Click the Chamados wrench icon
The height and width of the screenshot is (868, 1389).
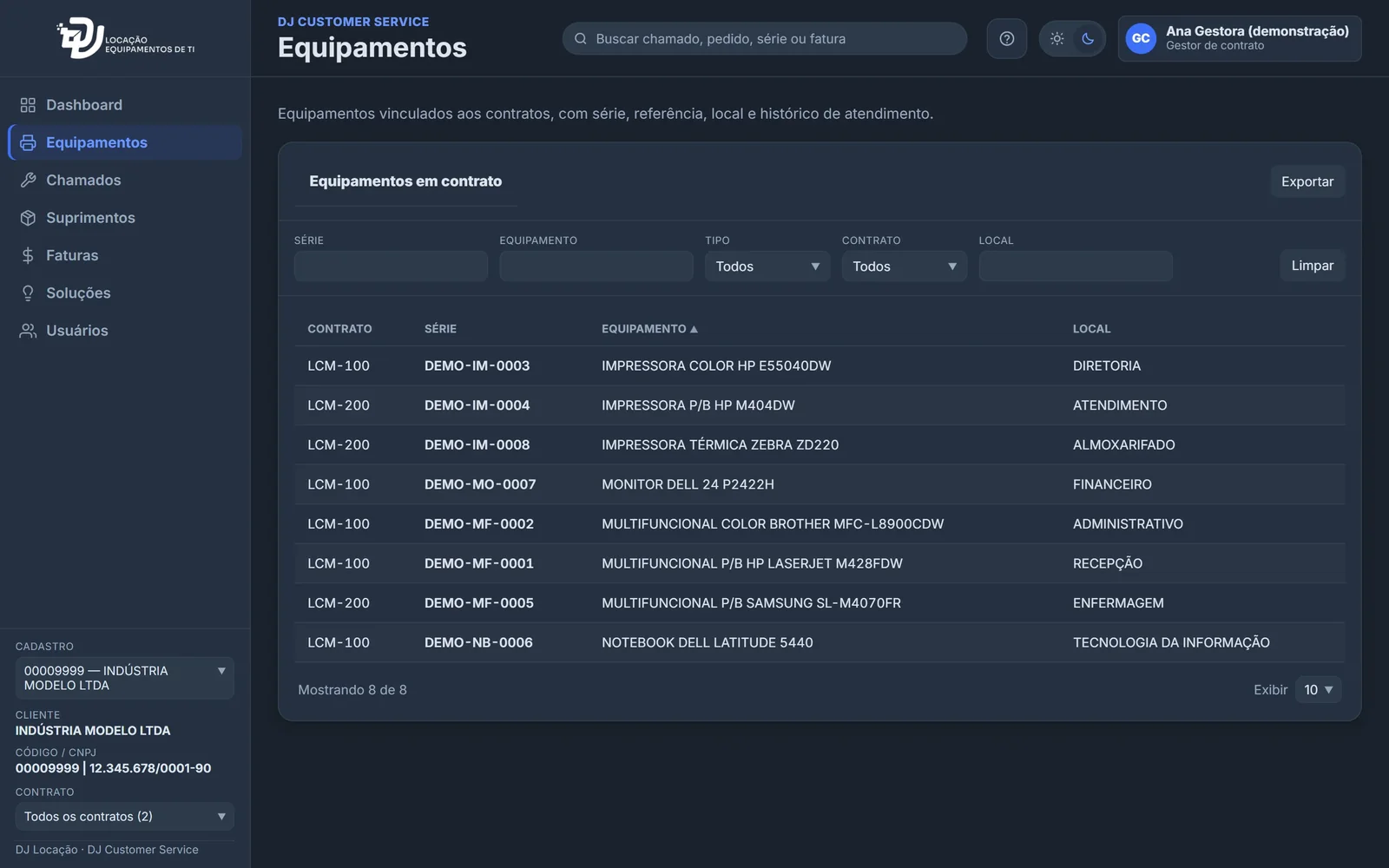28,181
